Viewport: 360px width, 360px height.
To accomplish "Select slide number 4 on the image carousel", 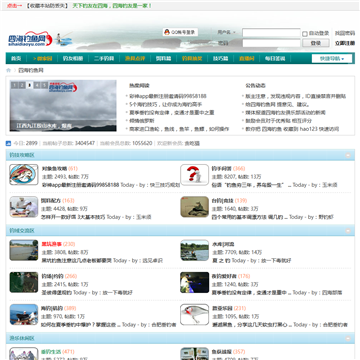I will [37, 85].
